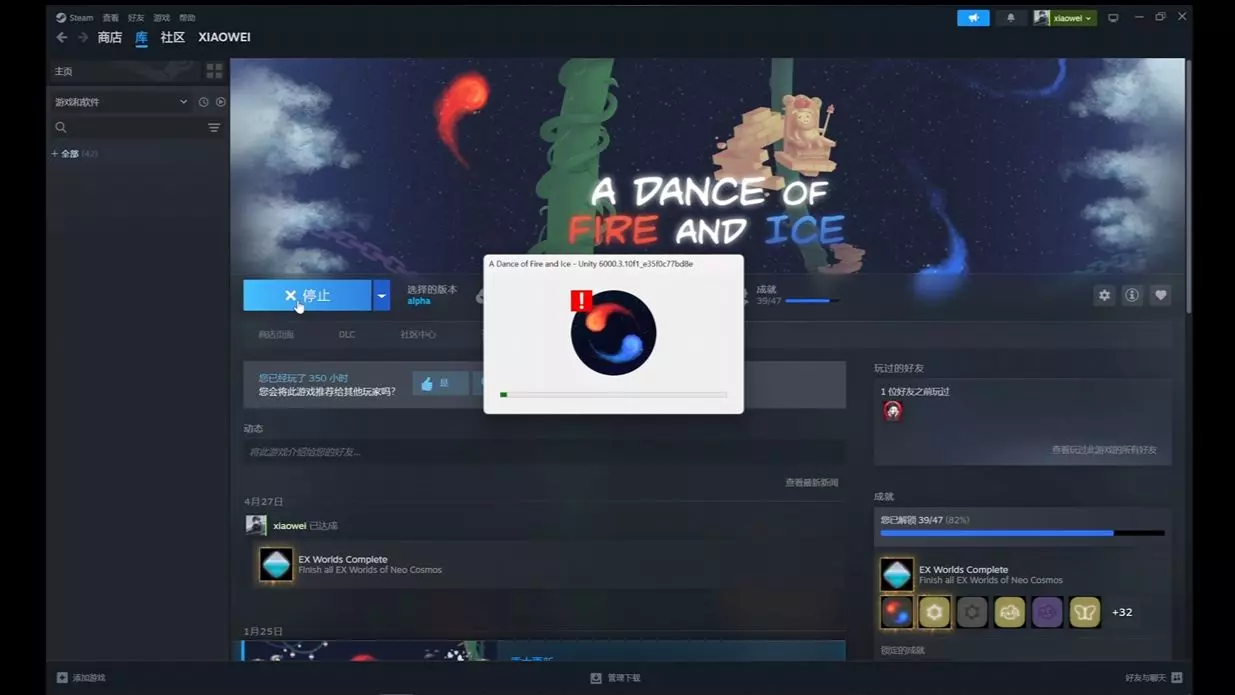Open the xiaowei username in activity feed
Image resolution: width=1235 pixels, height=695 pixels.
point(289,525)
